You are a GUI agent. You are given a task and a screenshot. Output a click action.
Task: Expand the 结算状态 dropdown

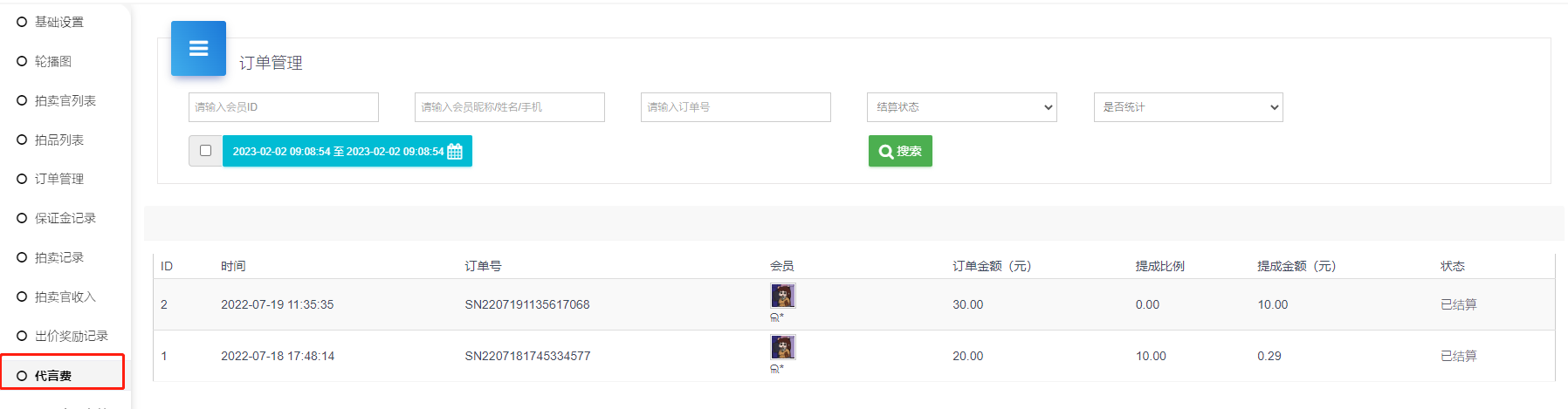[961, 107]
